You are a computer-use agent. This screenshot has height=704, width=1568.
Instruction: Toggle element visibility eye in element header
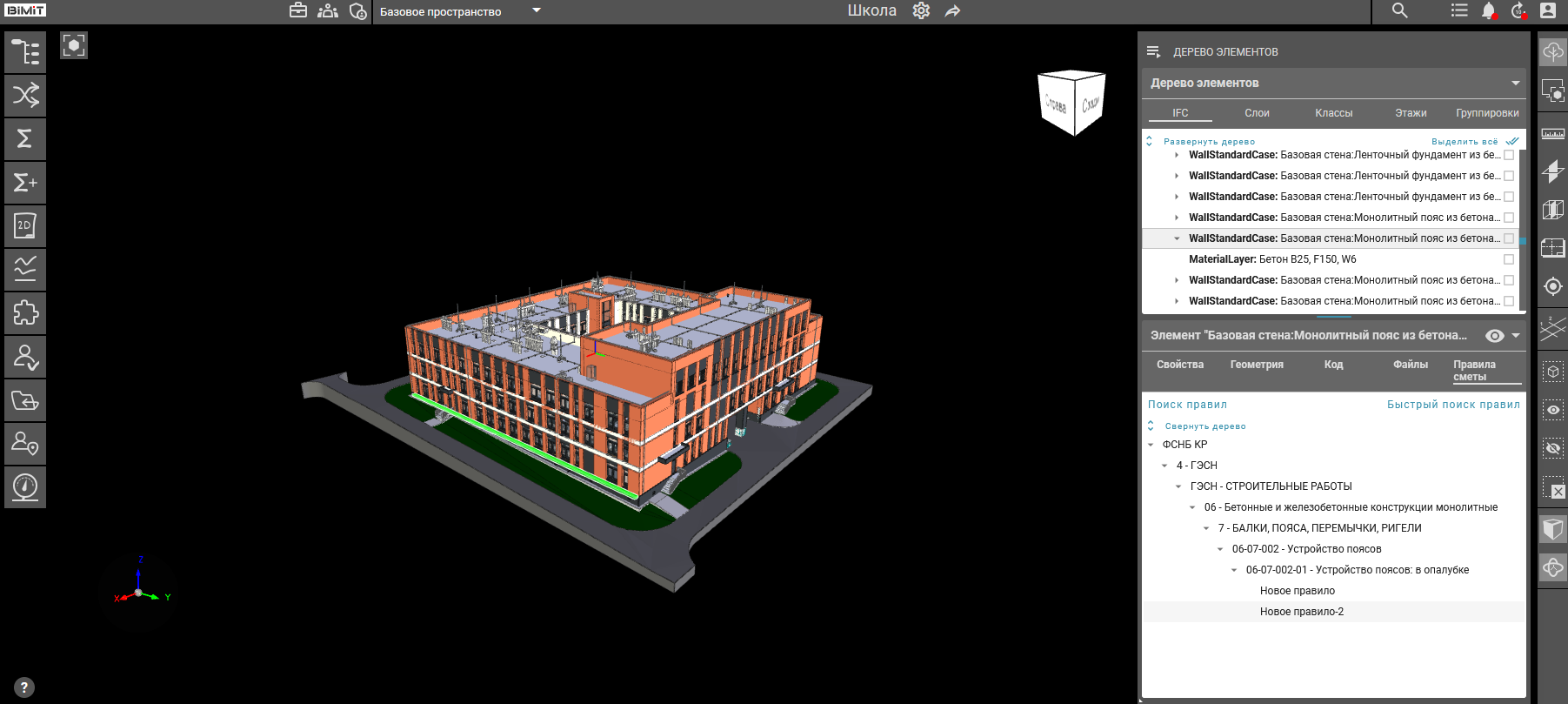coord(1494,336)
